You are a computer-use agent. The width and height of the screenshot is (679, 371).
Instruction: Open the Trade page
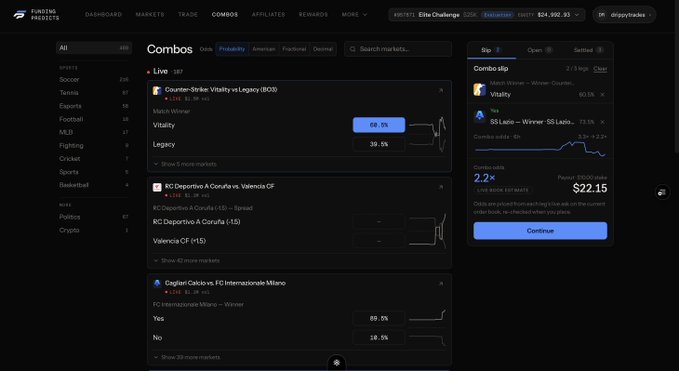188,15
